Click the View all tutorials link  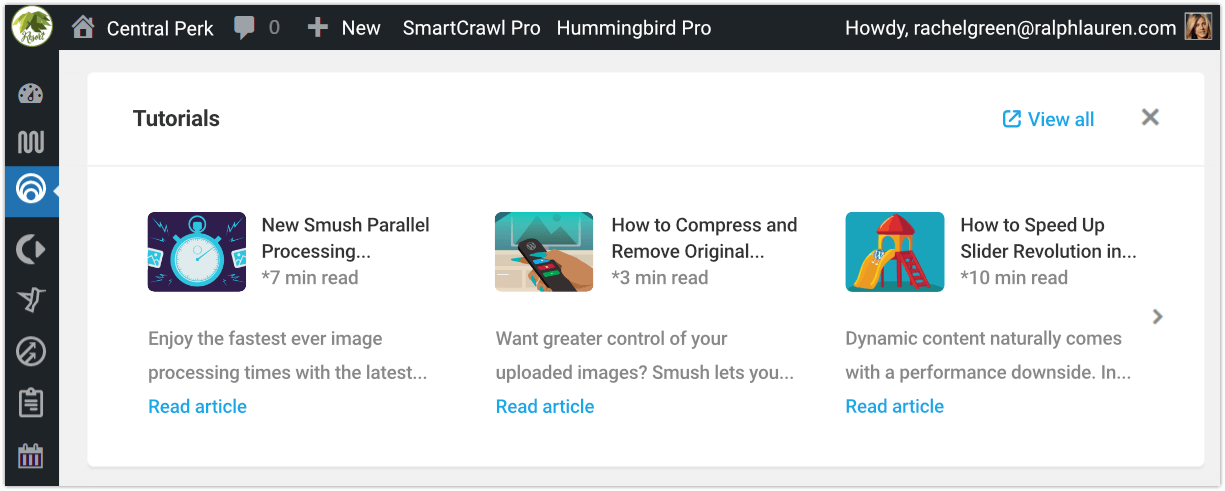click(x=1049, y=119)
